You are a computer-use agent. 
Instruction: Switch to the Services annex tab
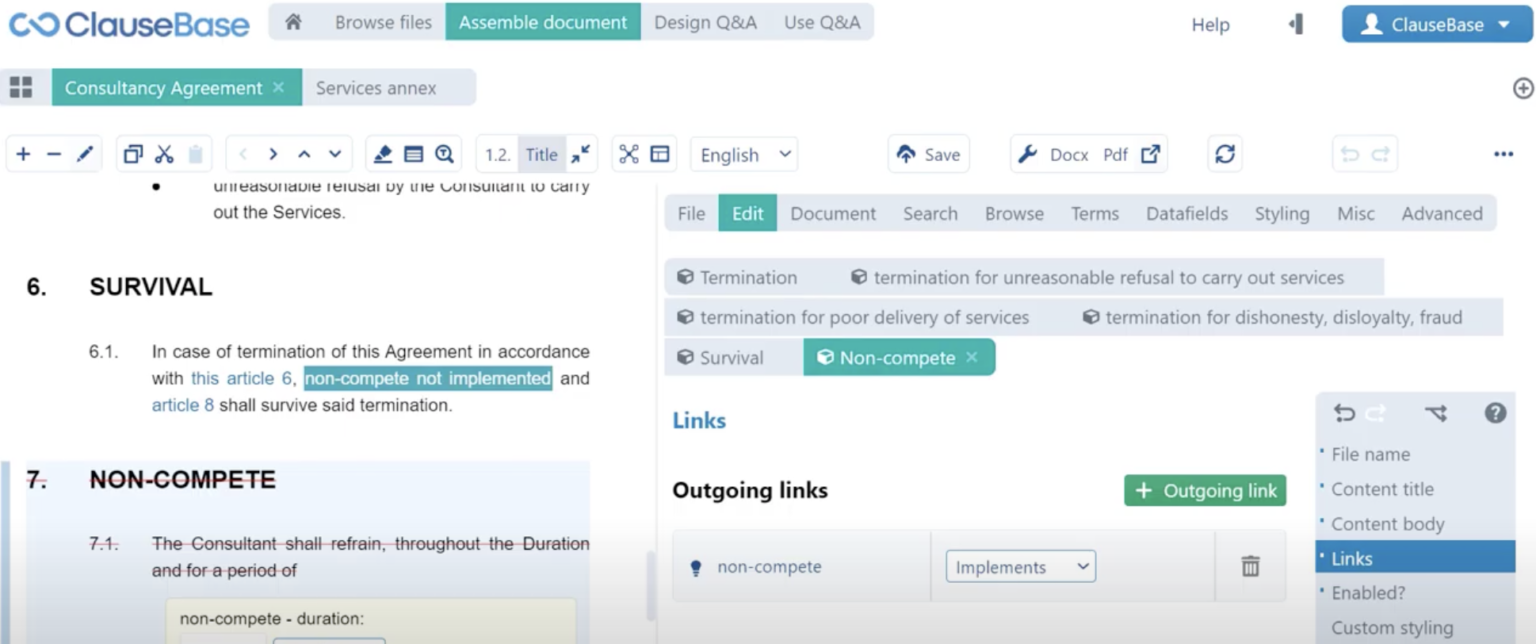[376, 88]
